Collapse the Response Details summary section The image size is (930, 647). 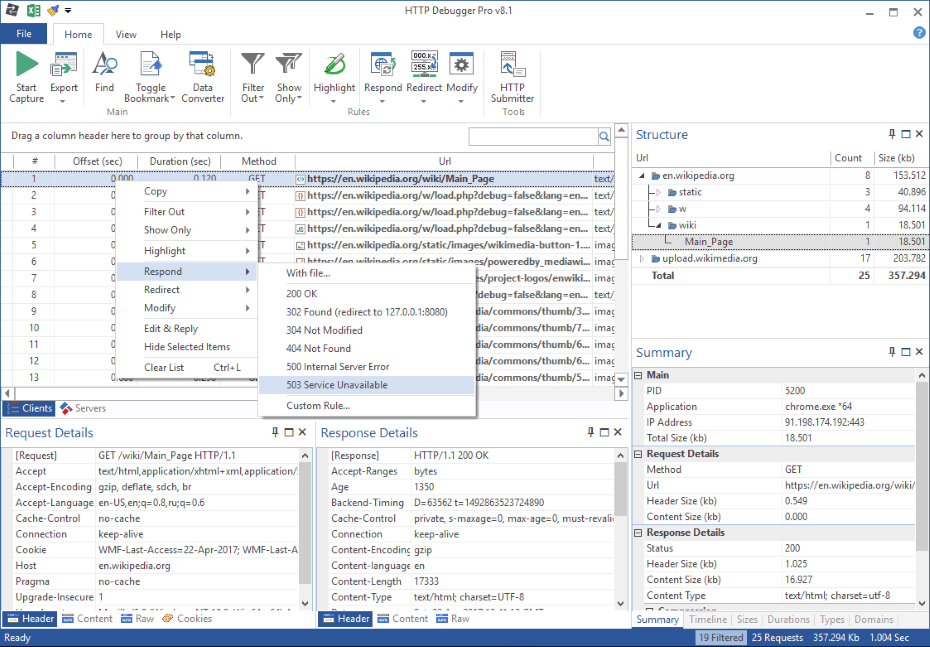pos(638,533)
